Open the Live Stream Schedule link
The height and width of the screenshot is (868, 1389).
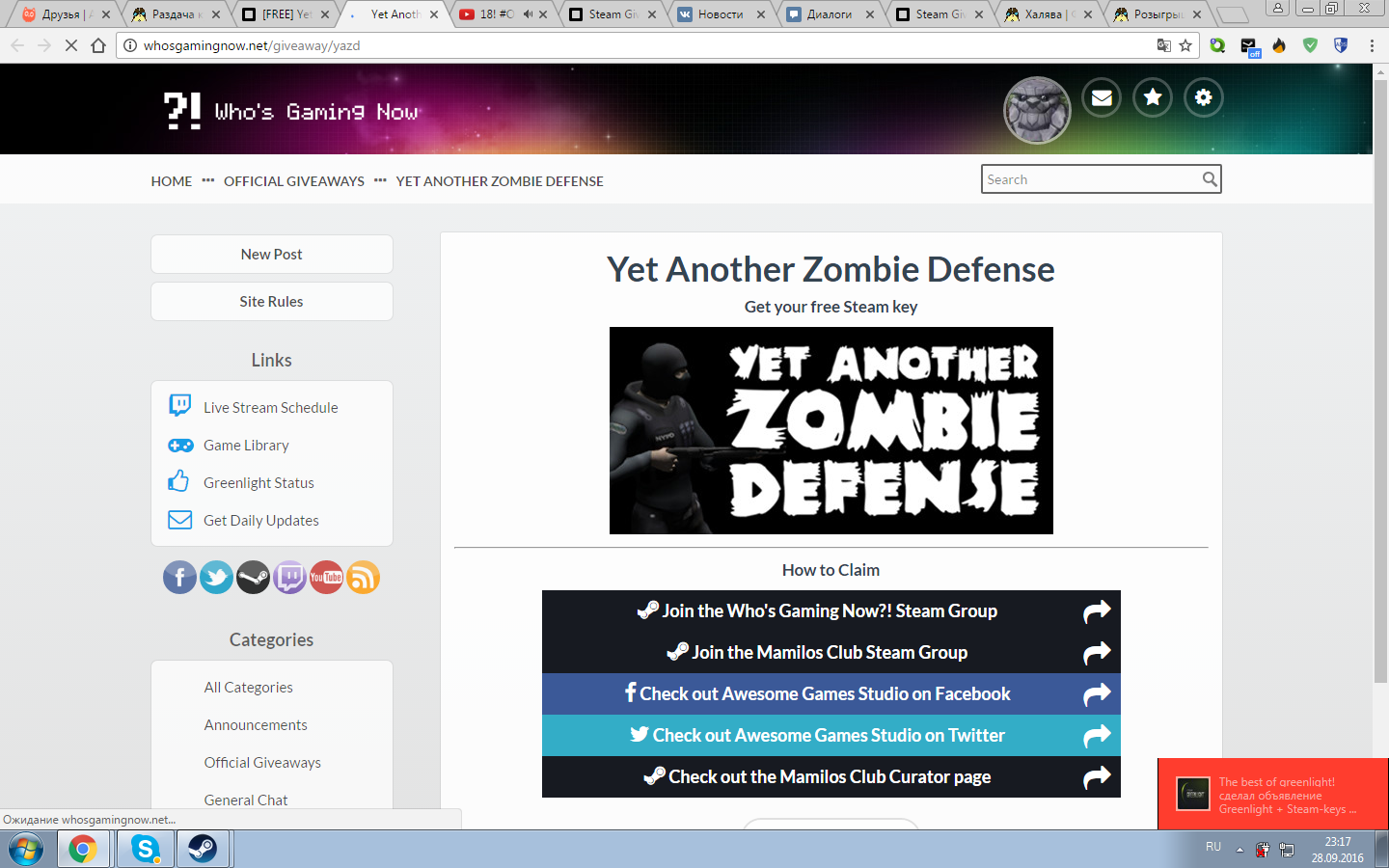click(271, 408)
